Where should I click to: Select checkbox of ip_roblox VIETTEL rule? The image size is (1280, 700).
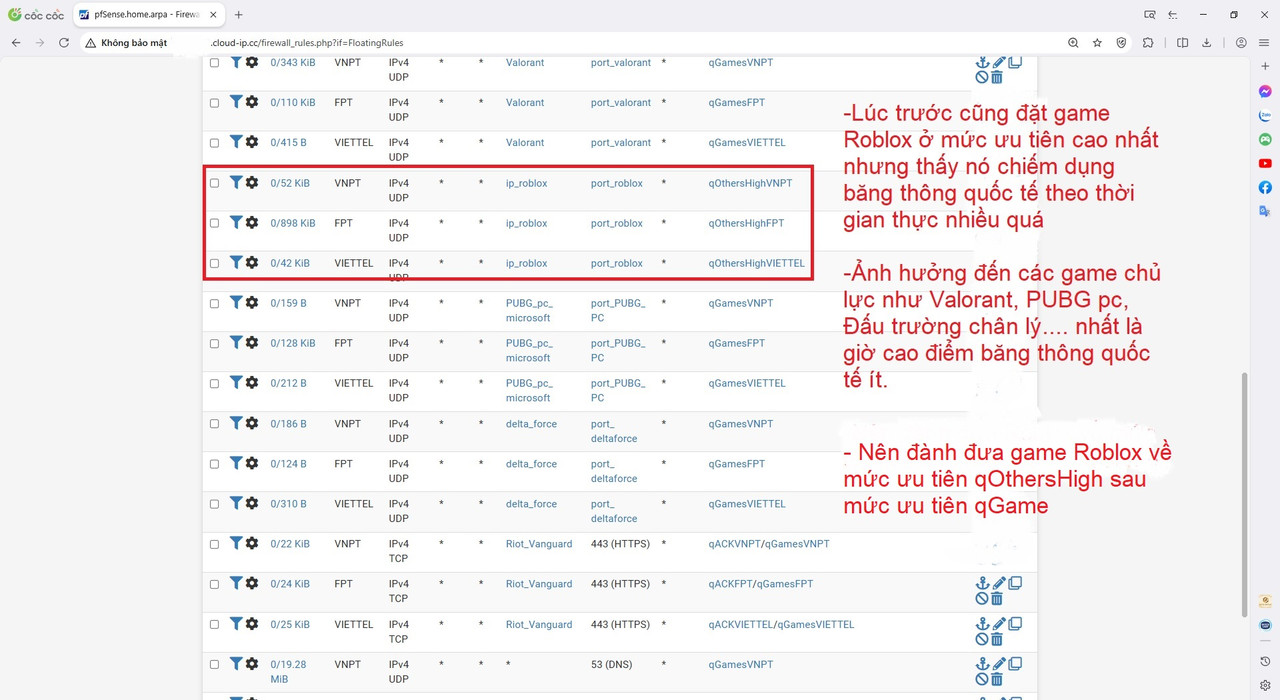point(214,264)
